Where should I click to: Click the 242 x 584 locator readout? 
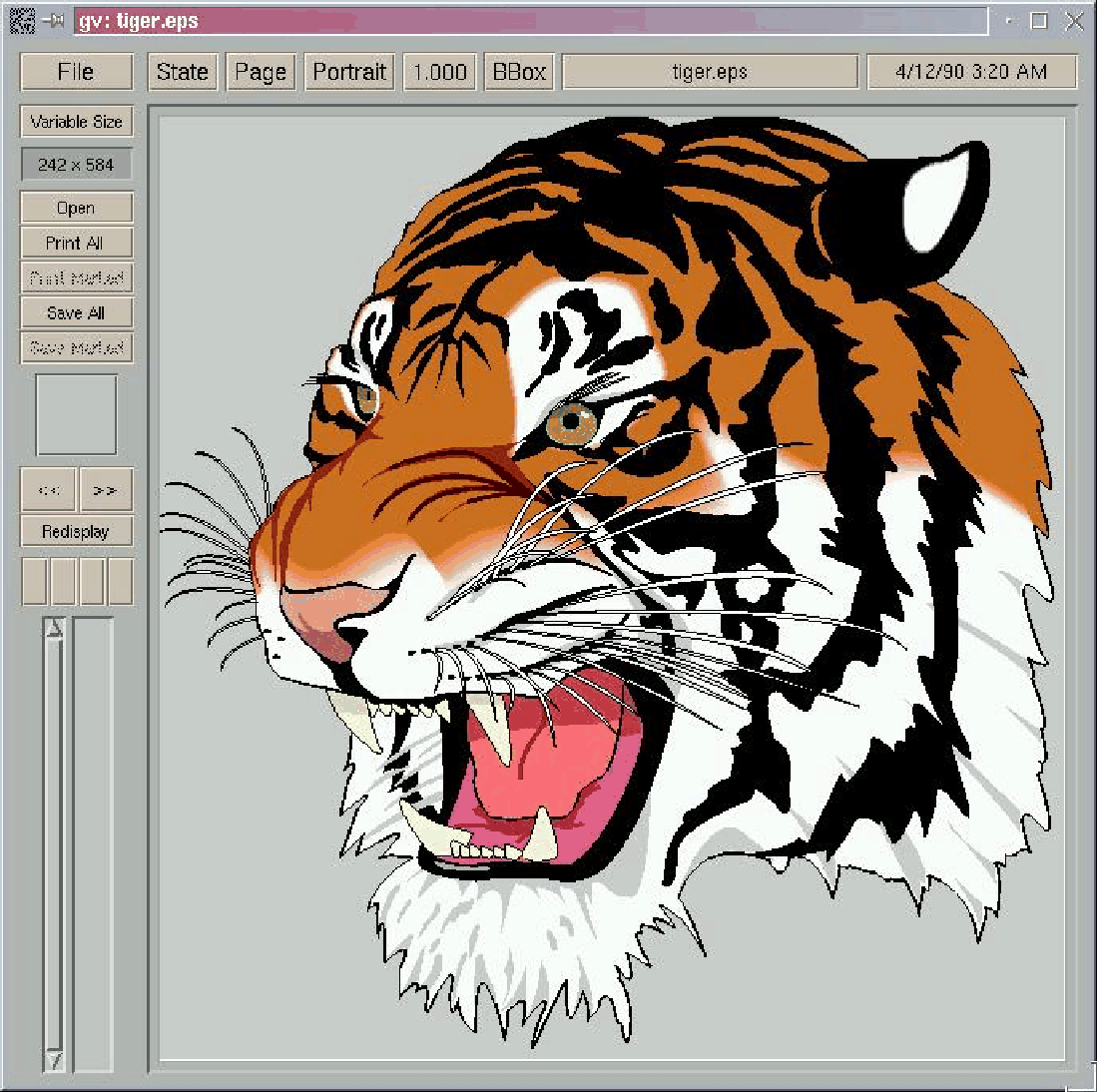coord(76,165)
